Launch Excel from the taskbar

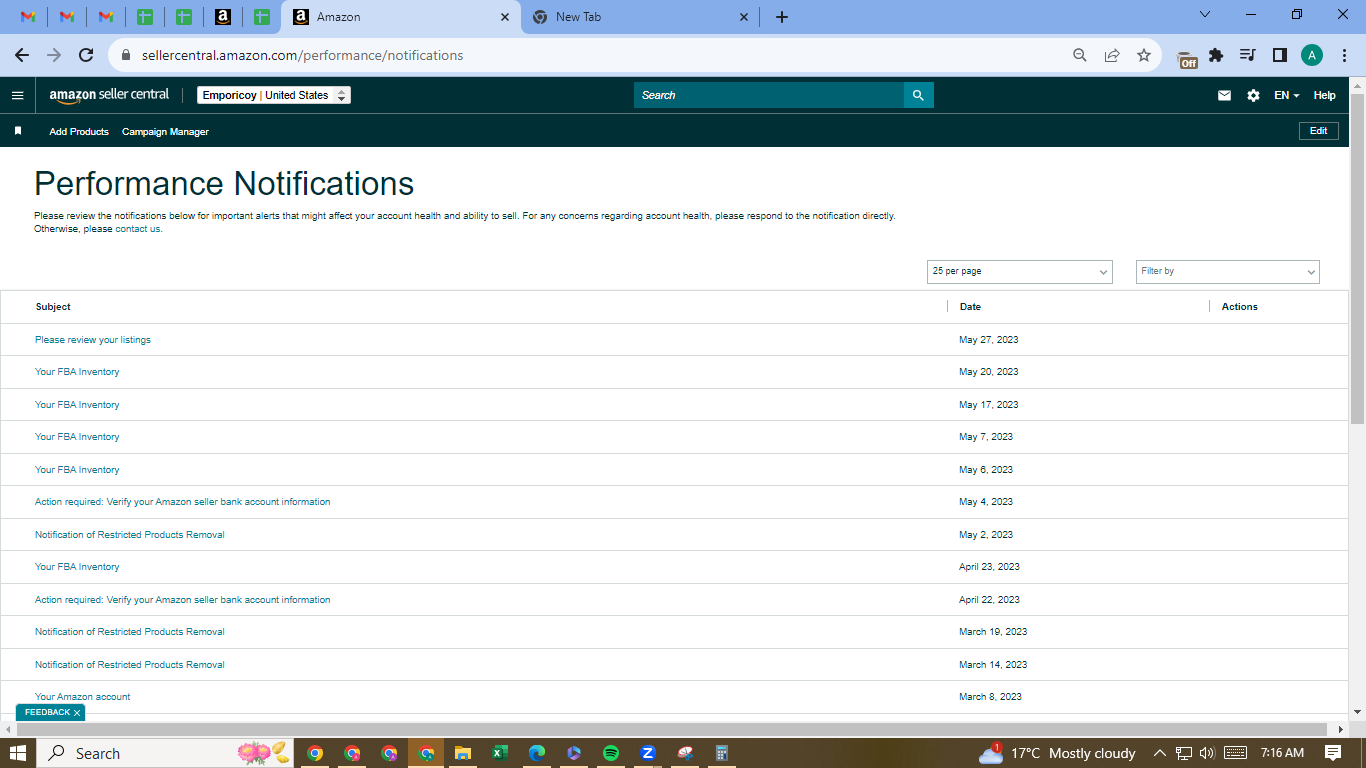[x=500, y=753]
